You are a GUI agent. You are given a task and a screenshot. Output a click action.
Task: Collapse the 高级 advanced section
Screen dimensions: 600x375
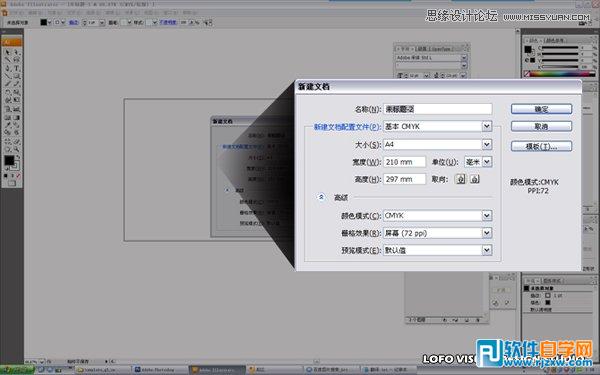(321, 197)
